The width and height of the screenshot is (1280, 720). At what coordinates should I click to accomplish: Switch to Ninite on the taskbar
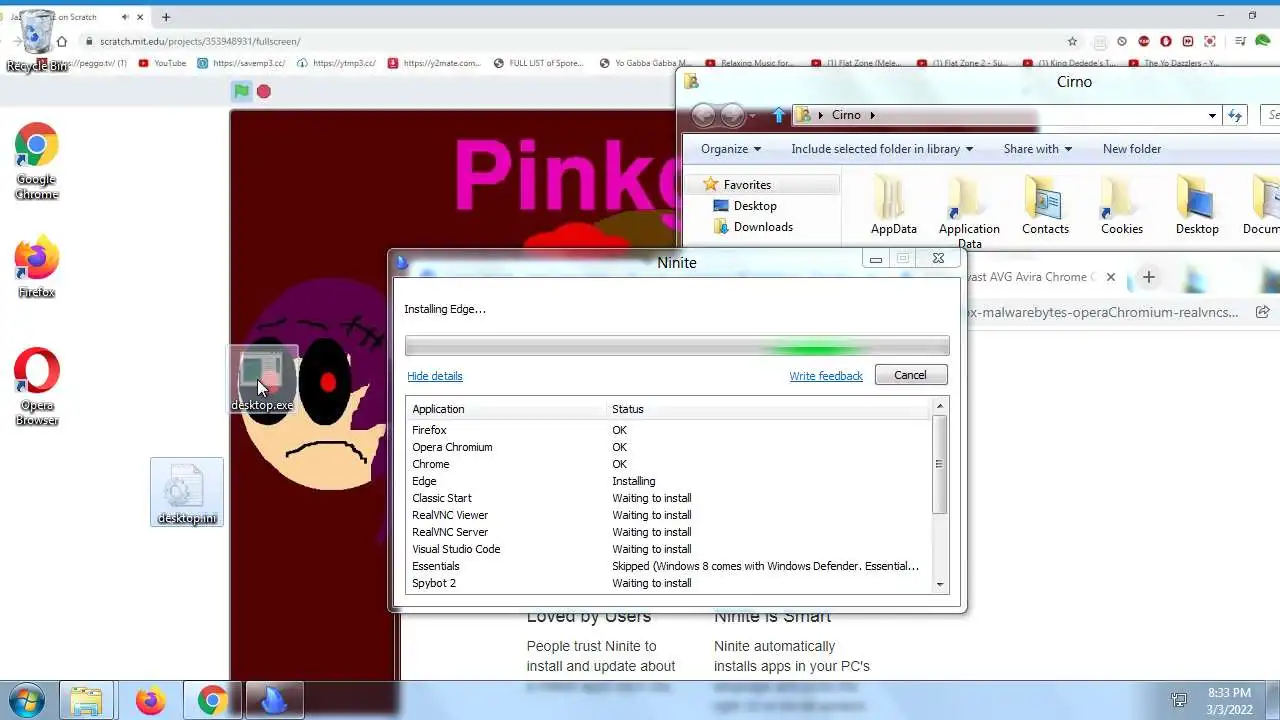pos(273,700)
